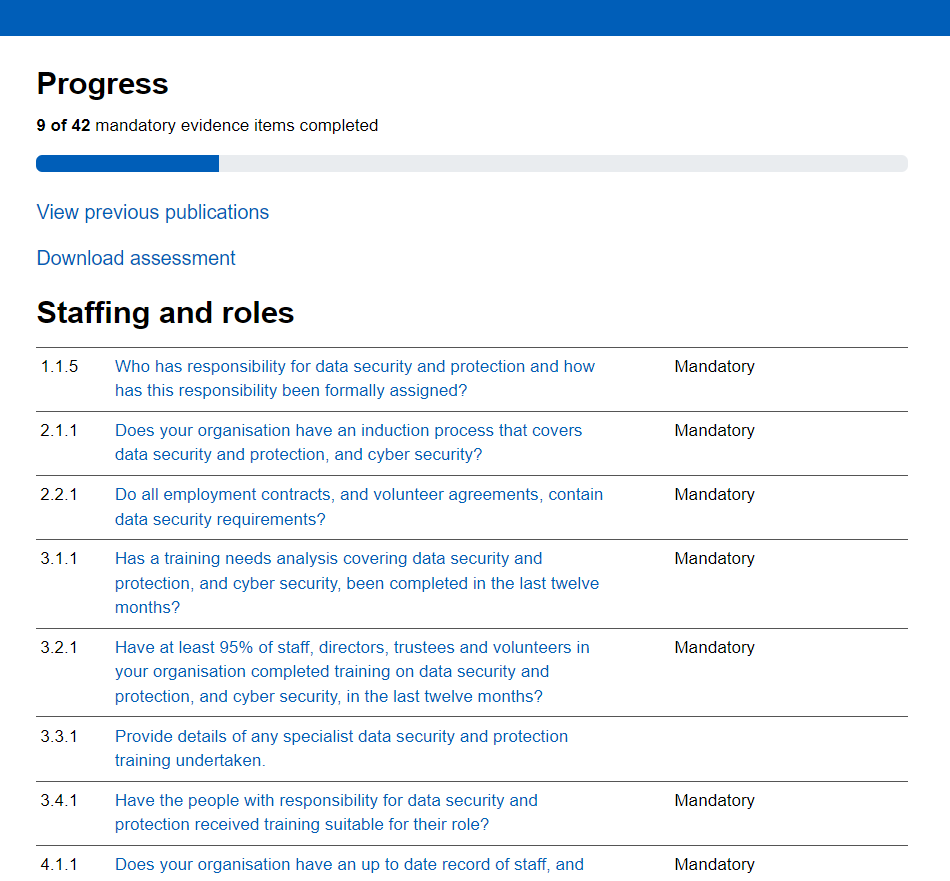This screenshot has height=881, width=950.
Task: Select the item number 3.3.1 in the table
Action: click(59, 736)
